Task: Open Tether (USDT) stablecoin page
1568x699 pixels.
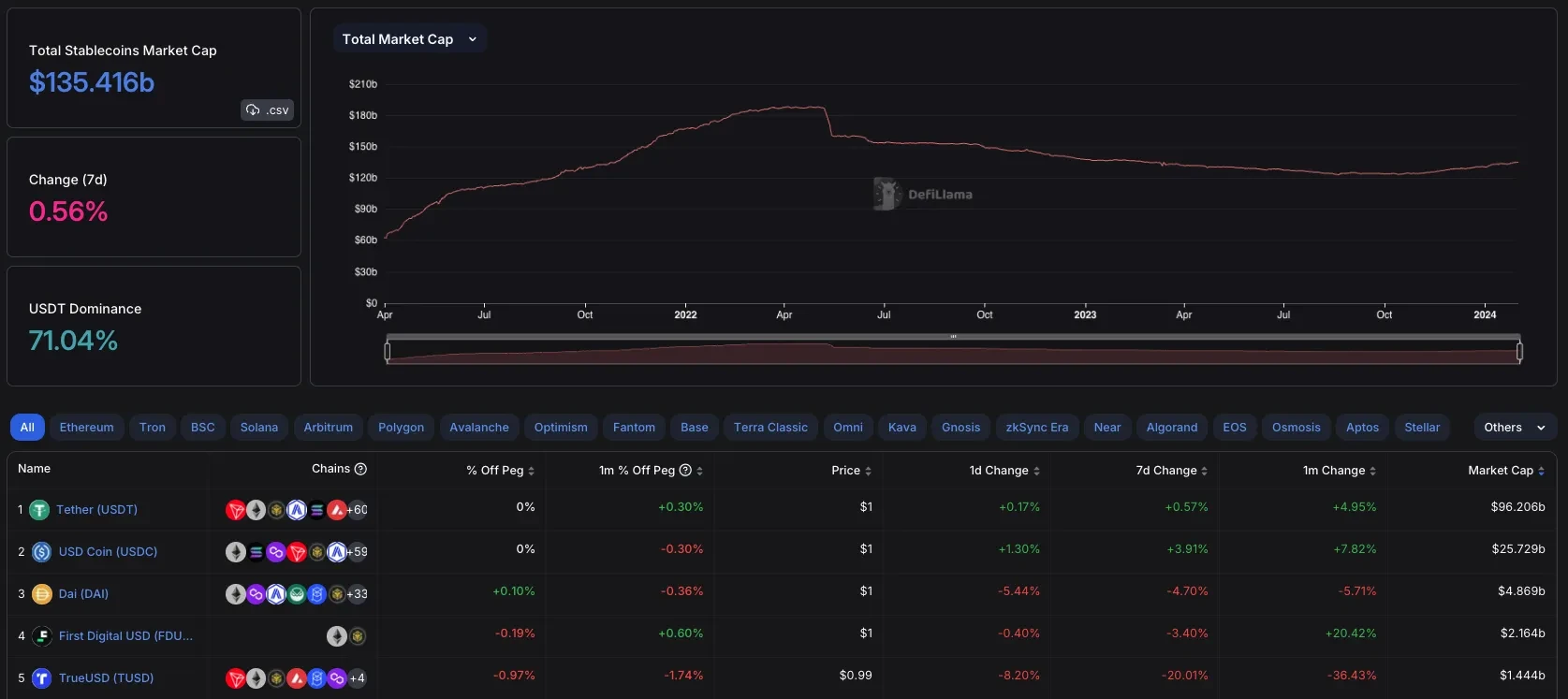Action: [96, 510]
